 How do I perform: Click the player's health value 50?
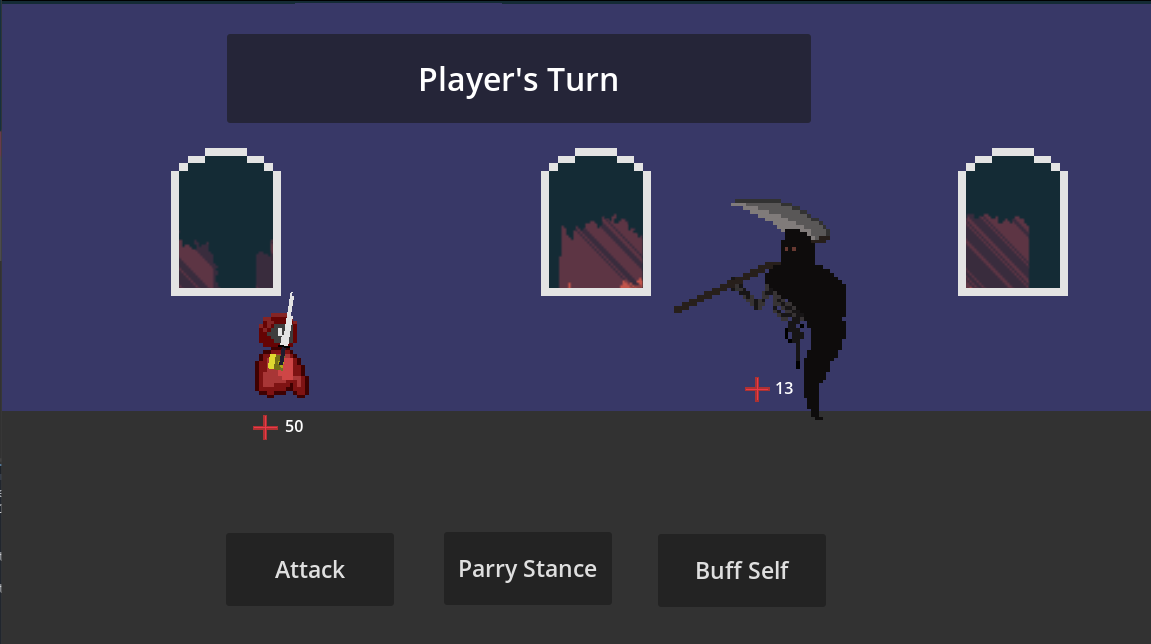[x=294, y=427]
